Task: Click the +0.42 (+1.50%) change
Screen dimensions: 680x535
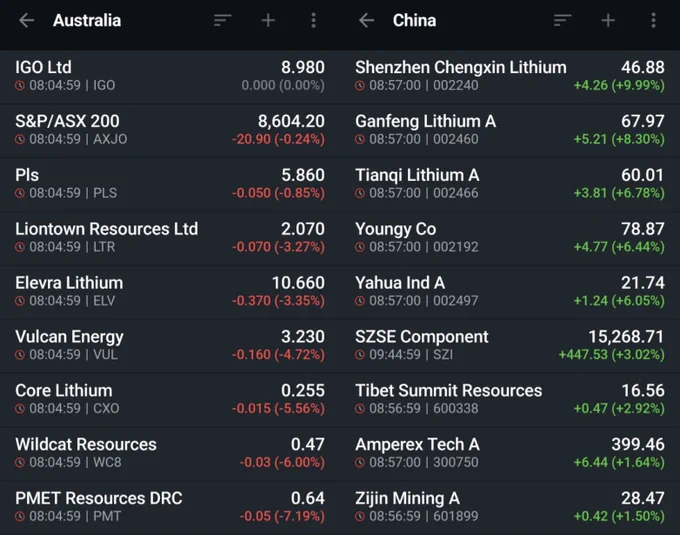Action: pos(619,516)
